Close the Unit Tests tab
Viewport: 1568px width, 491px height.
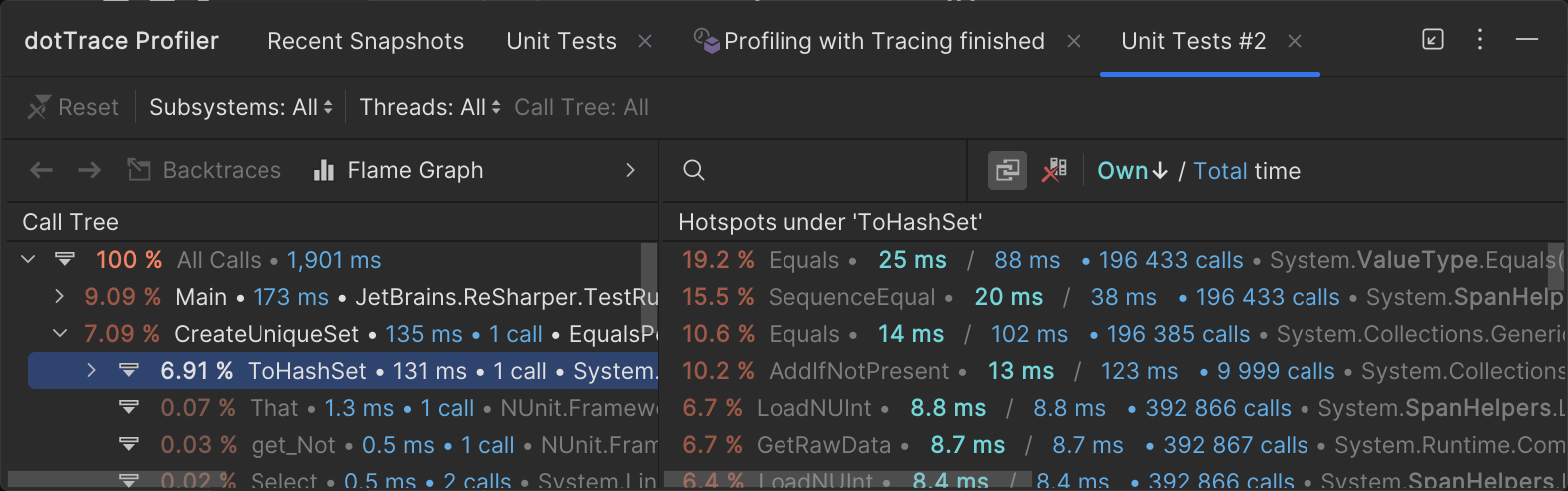point(645,41)
